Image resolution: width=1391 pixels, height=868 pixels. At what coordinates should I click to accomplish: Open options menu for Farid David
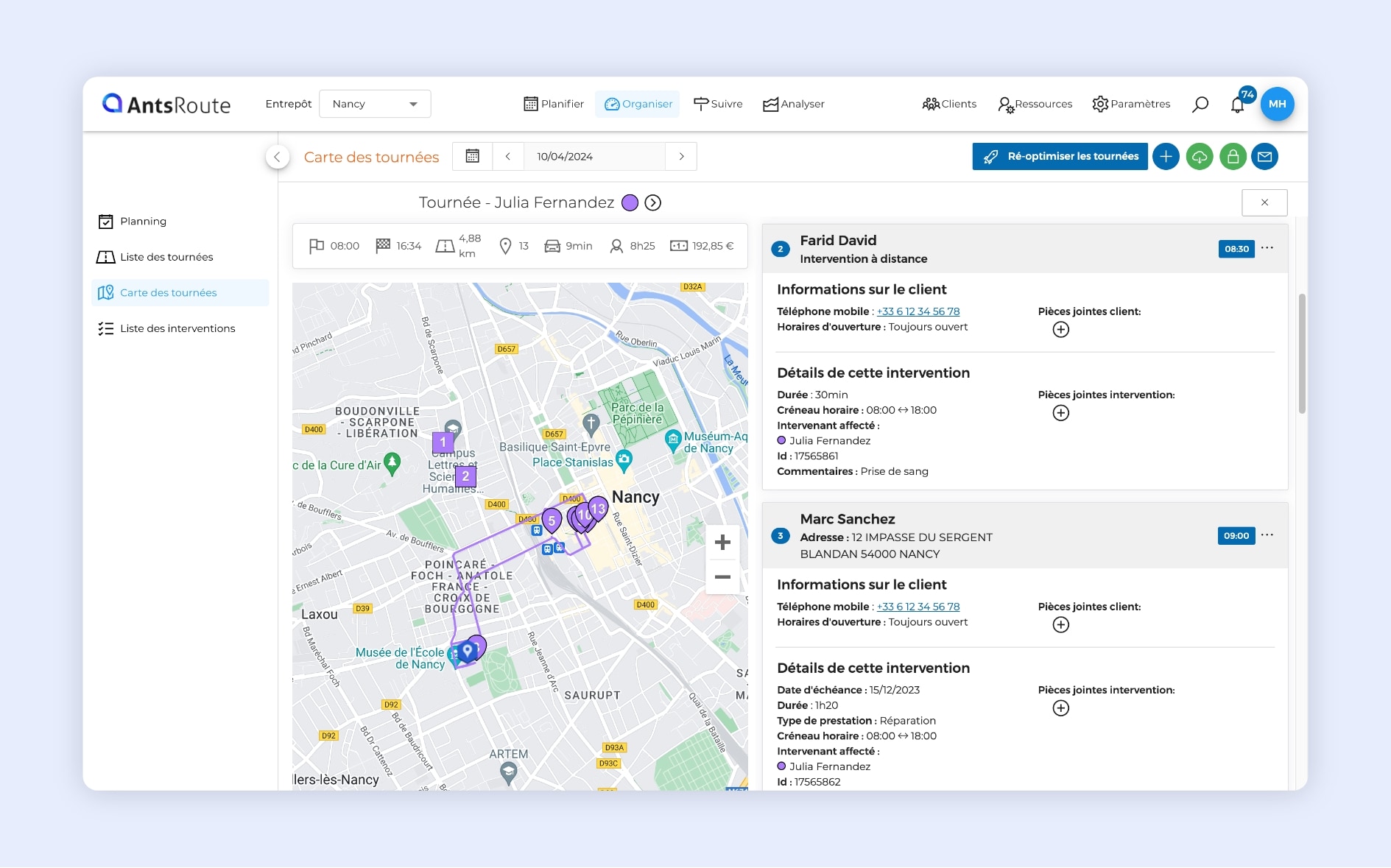1267,248
